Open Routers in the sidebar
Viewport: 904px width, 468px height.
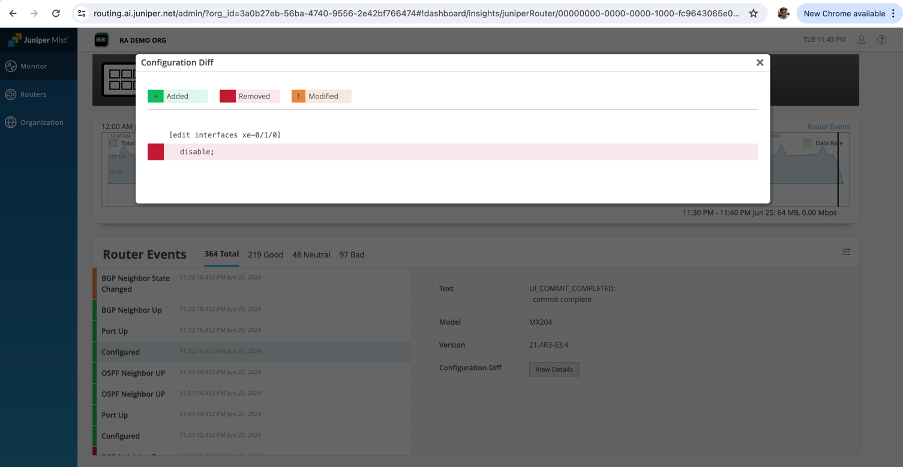pos(39,95)
